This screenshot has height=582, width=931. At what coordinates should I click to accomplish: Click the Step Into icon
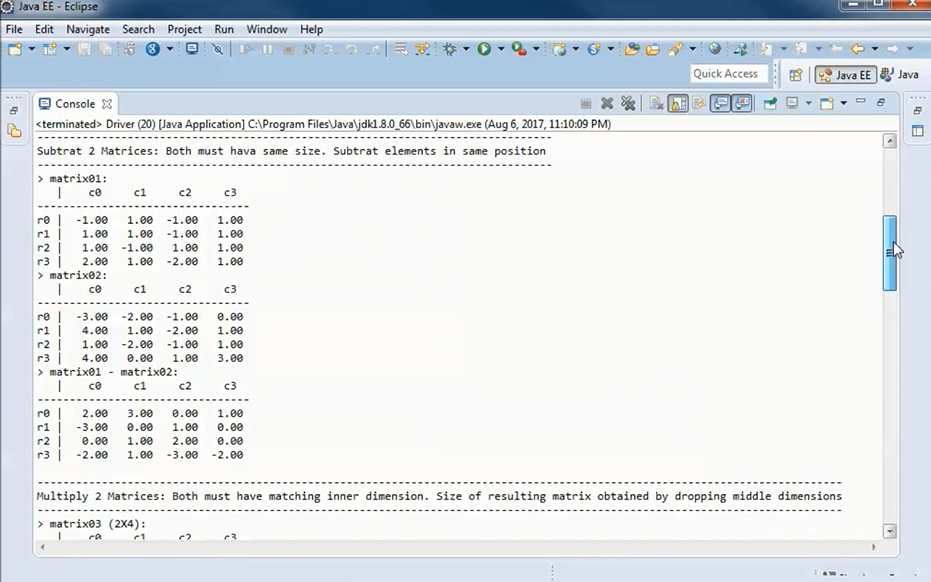tap(330, 49)
